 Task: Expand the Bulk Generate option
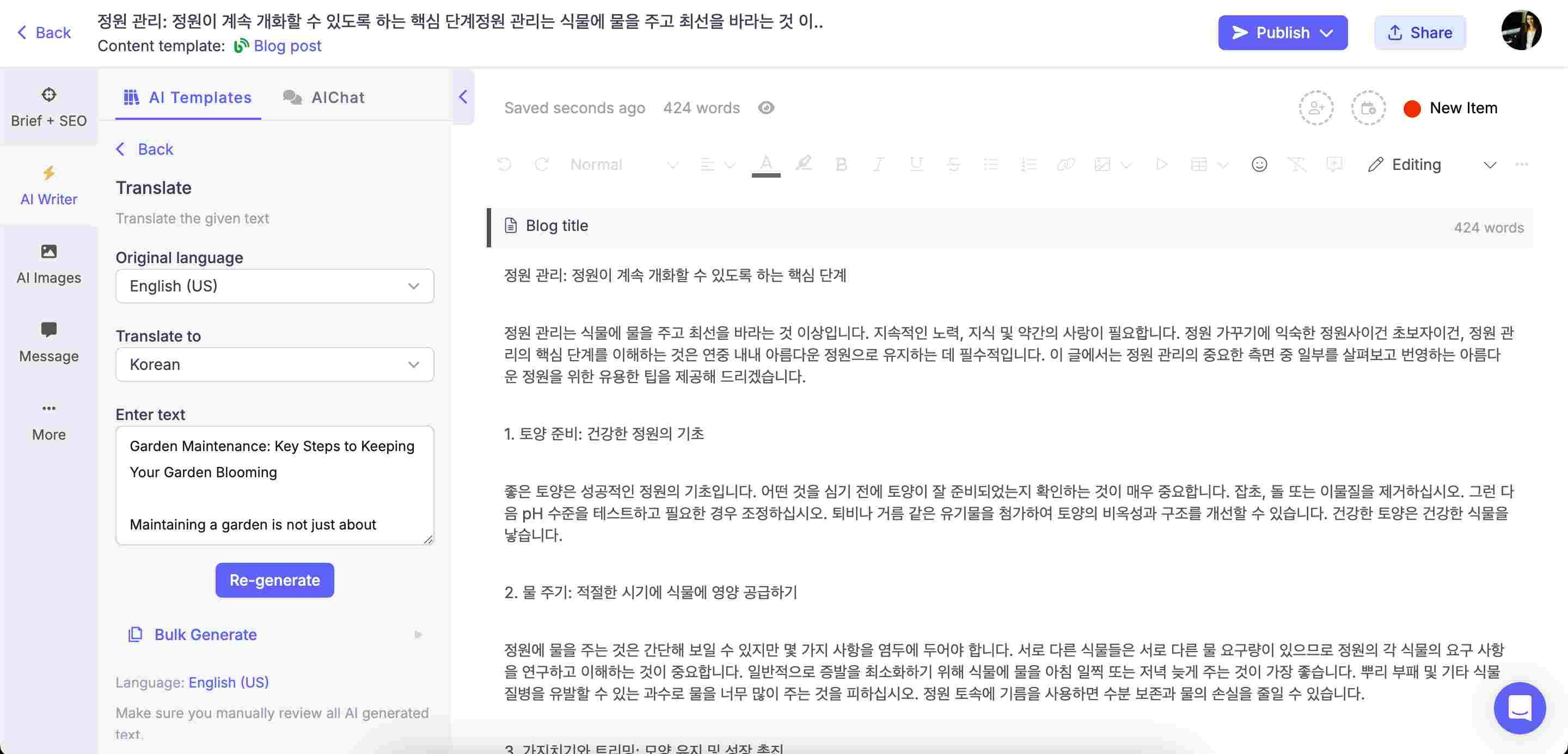tap(274, 635)
